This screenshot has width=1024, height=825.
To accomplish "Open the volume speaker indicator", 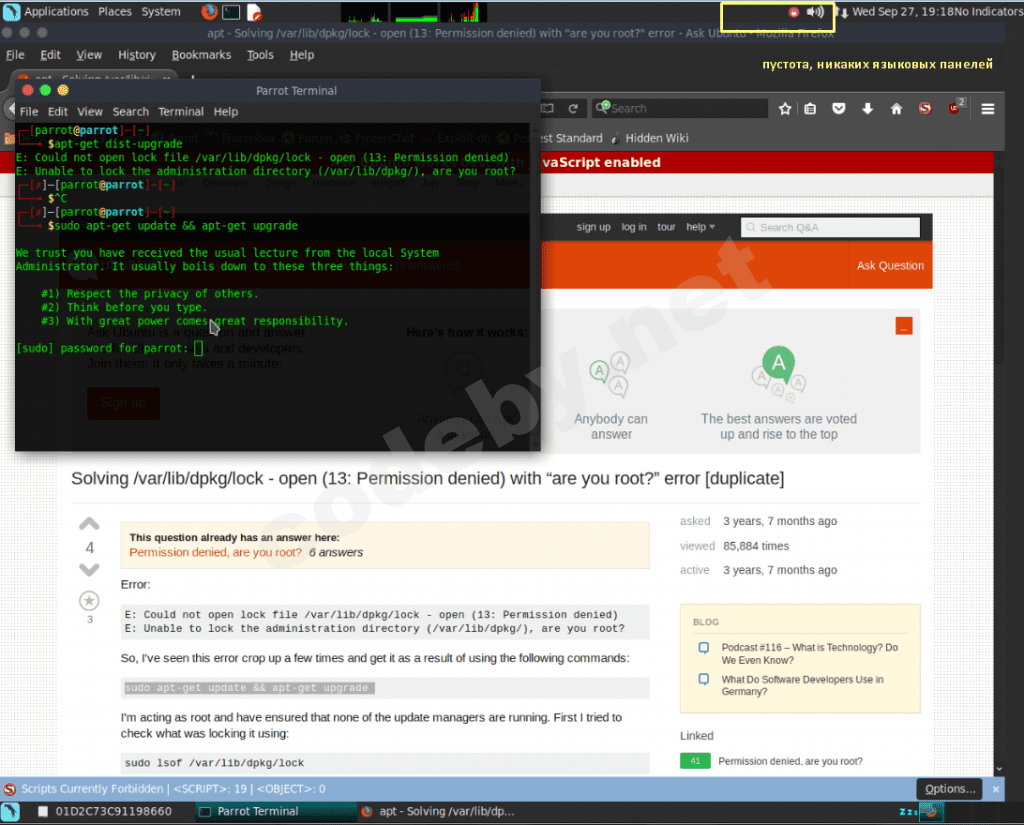I will point(814,12).
